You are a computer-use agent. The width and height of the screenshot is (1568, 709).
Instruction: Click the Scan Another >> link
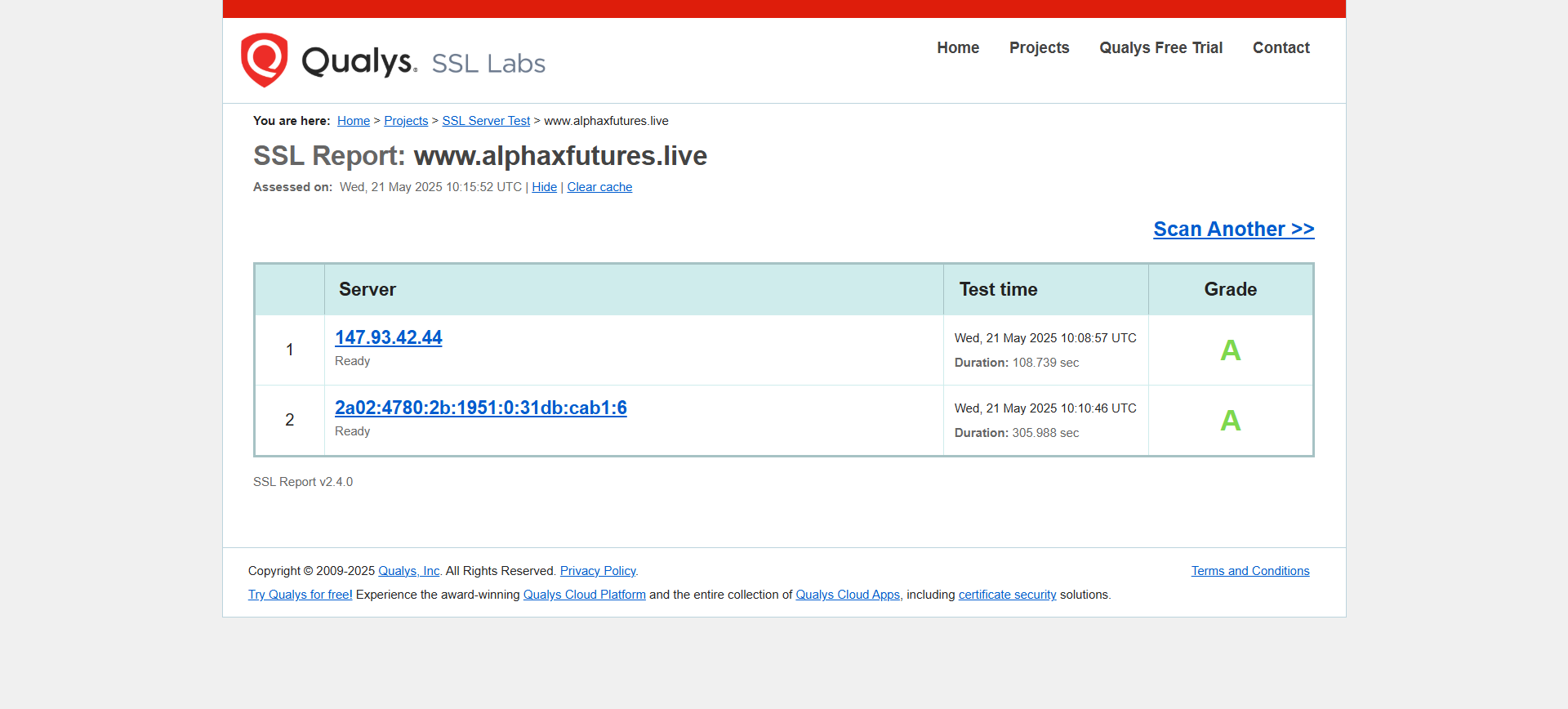[1233, 229]
